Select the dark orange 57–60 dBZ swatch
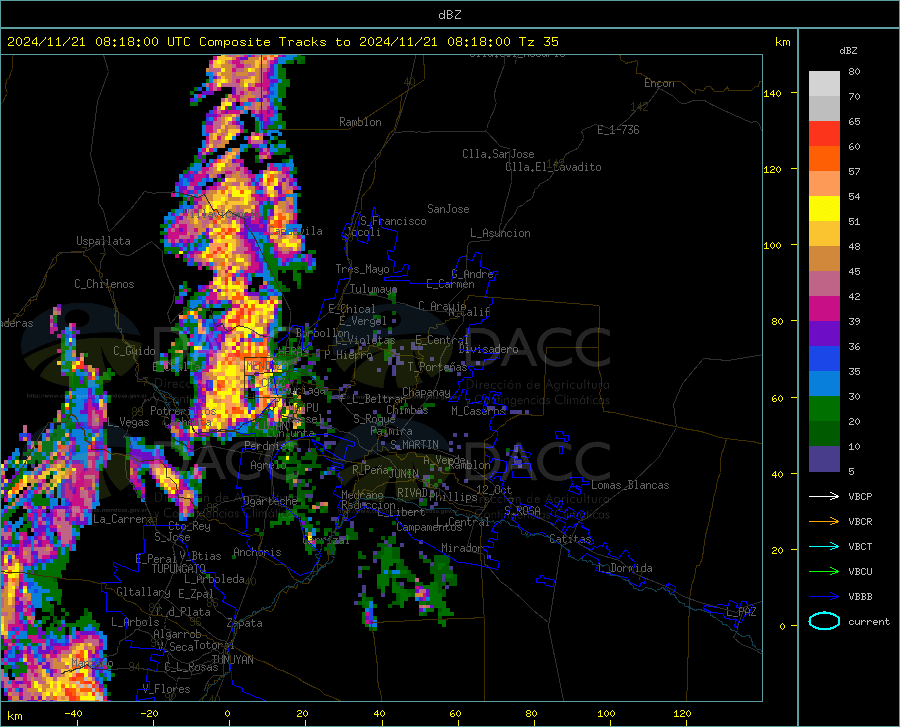Viewport: 900px width, 727px height. (824, 159)
